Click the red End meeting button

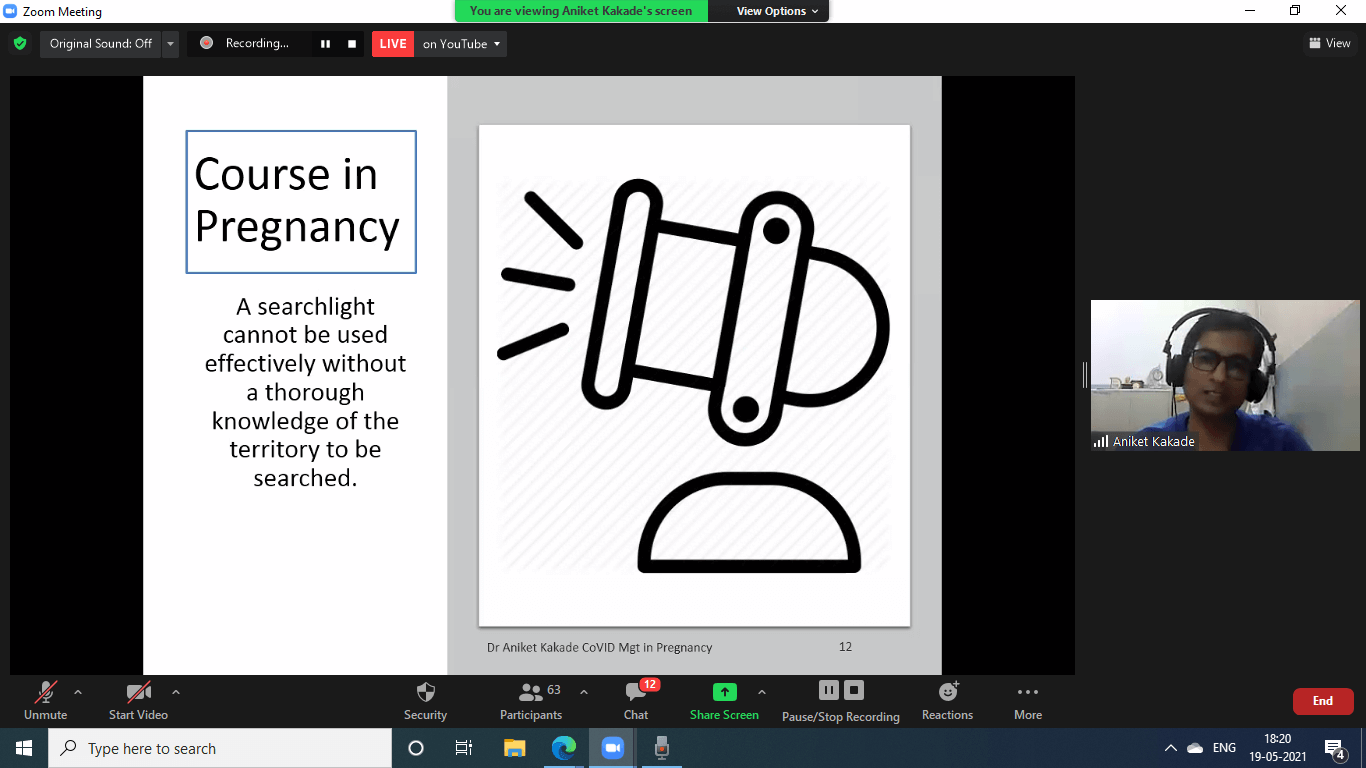pos(1322,701)
